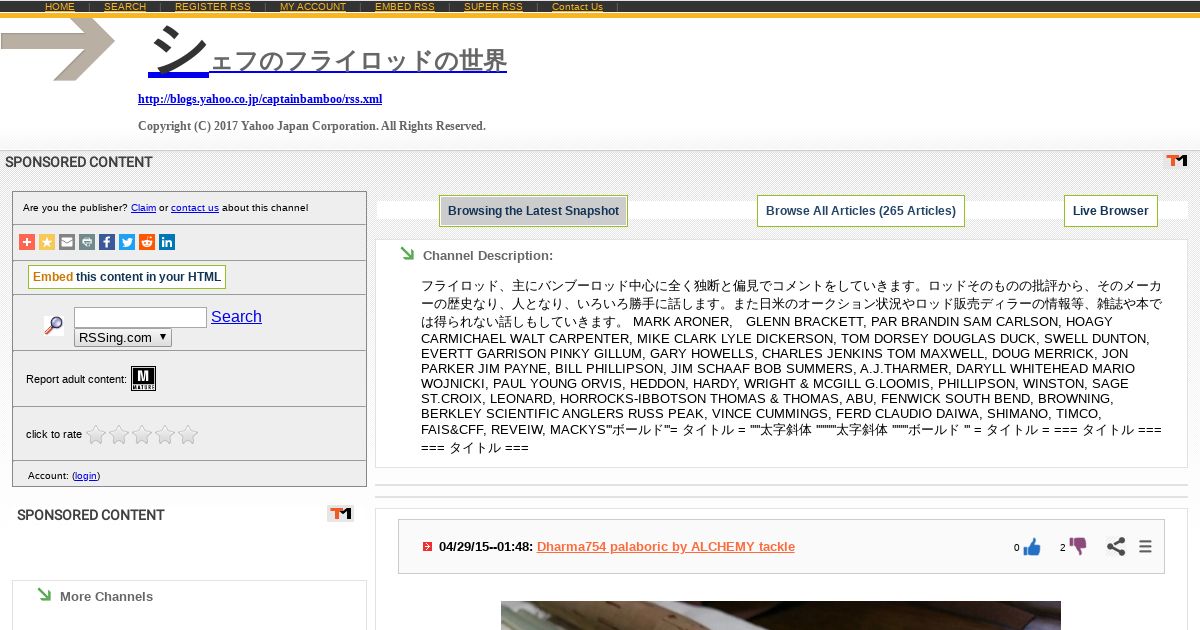Image resolution: width=1200 pixels, height=630 pixels.
Task: Click the Search link next to input
Action: (x=236, y=317)
